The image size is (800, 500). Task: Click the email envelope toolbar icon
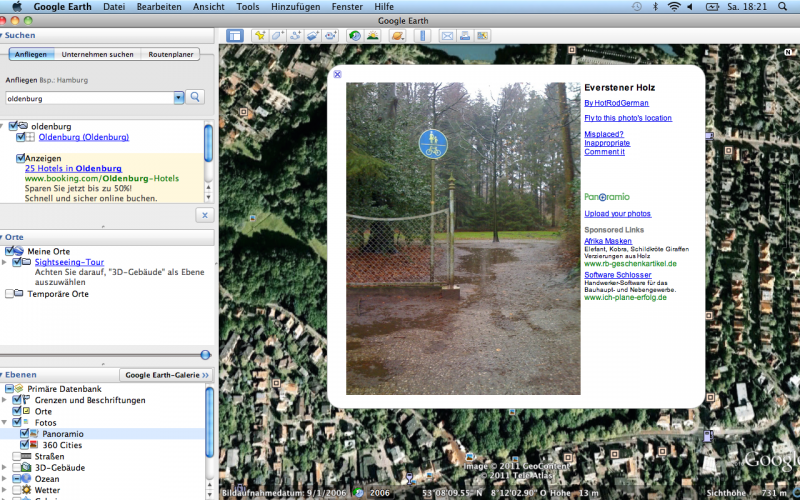pyautogui.click(x=447, y=36)
